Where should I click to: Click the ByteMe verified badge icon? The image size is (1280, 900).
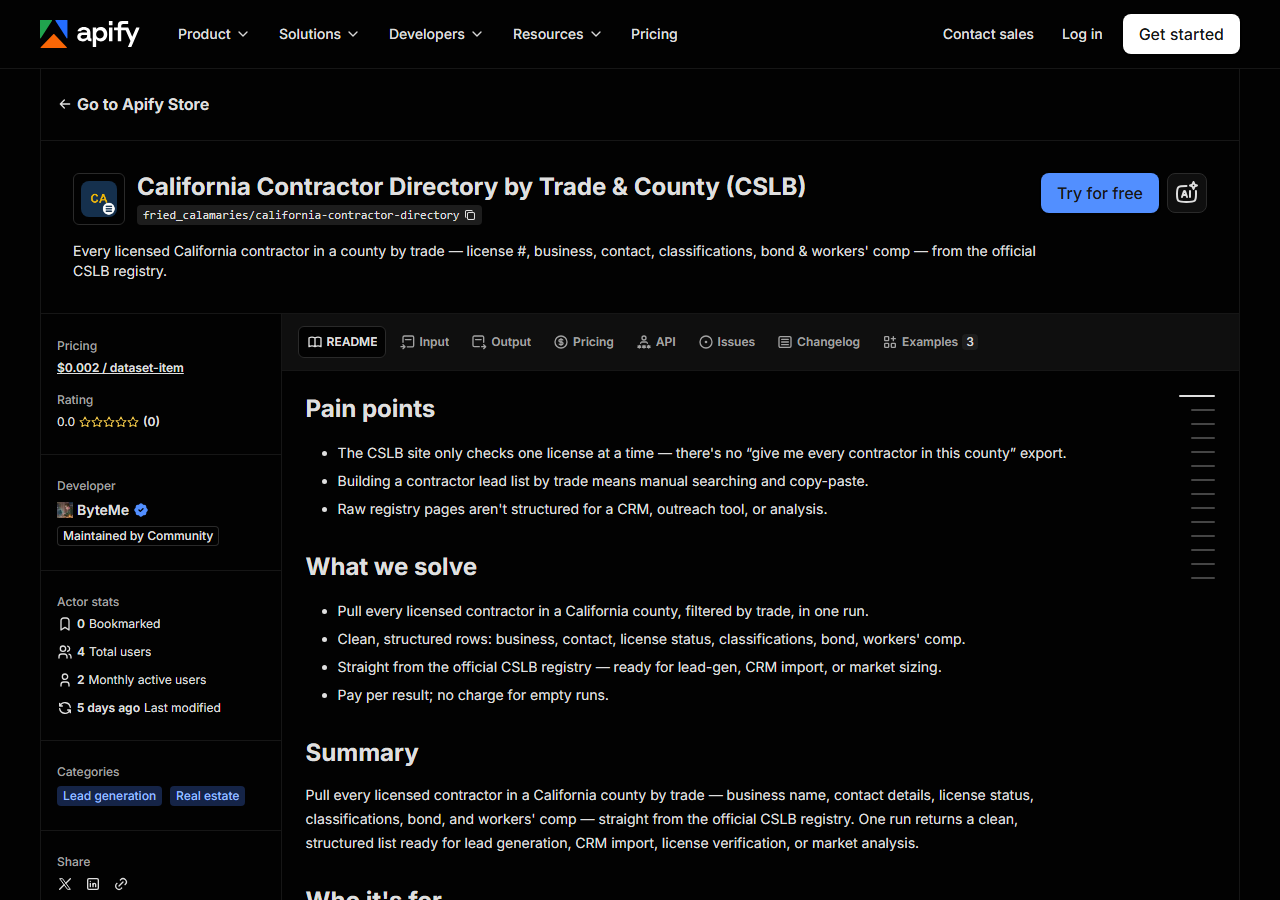pos(141,510)
